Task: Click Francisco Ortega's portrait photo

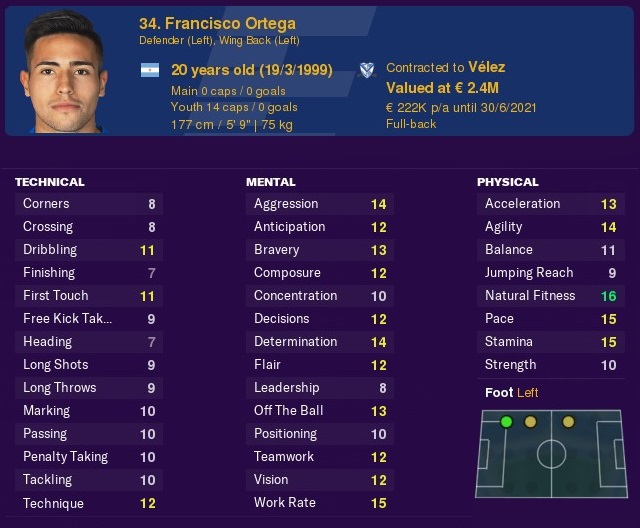Action: tap(64, 72)
